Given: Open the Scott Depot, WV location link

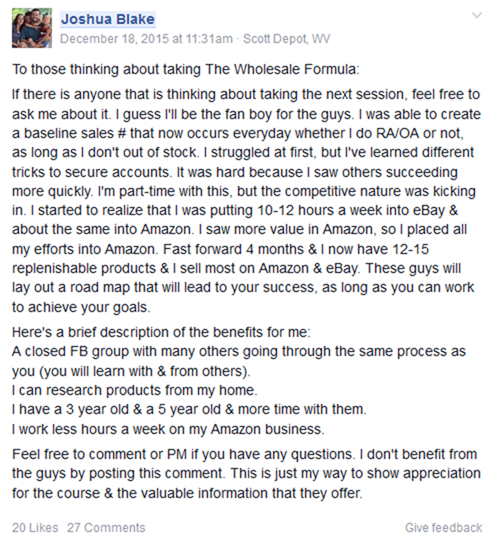Looking at the screenshot, I should (286, 38).
